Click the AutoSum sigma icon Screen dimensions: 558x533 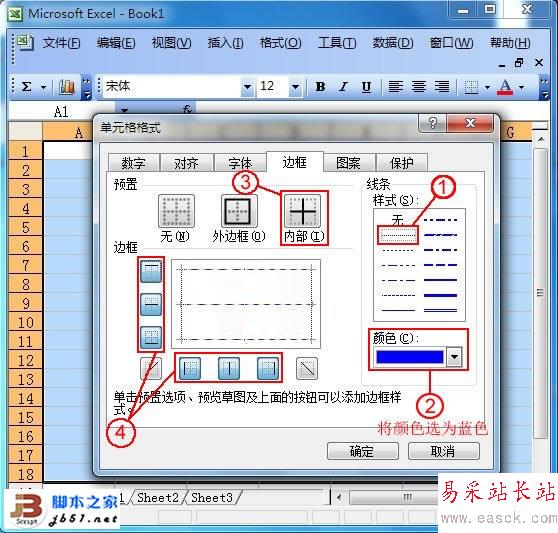pos(27,86)
